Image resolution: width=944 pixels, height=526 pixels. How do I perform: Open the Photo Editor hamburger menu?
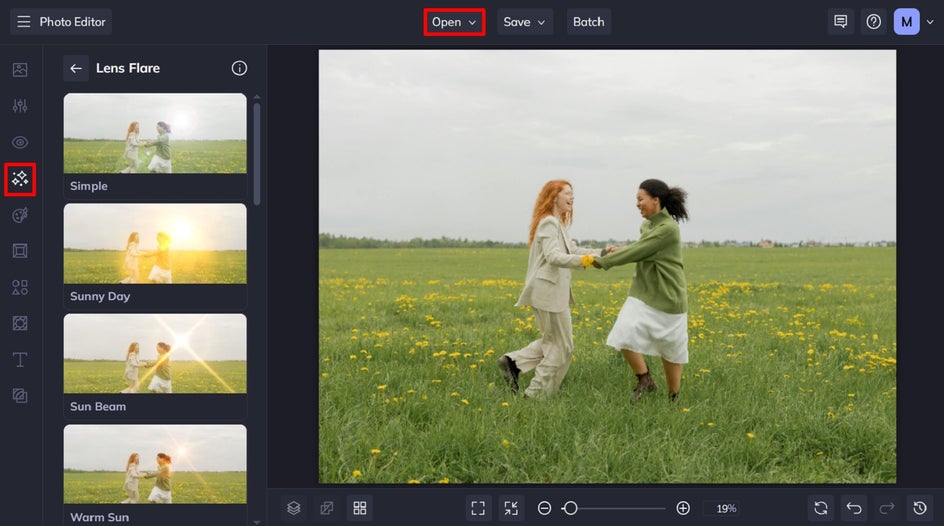point(24,22)
